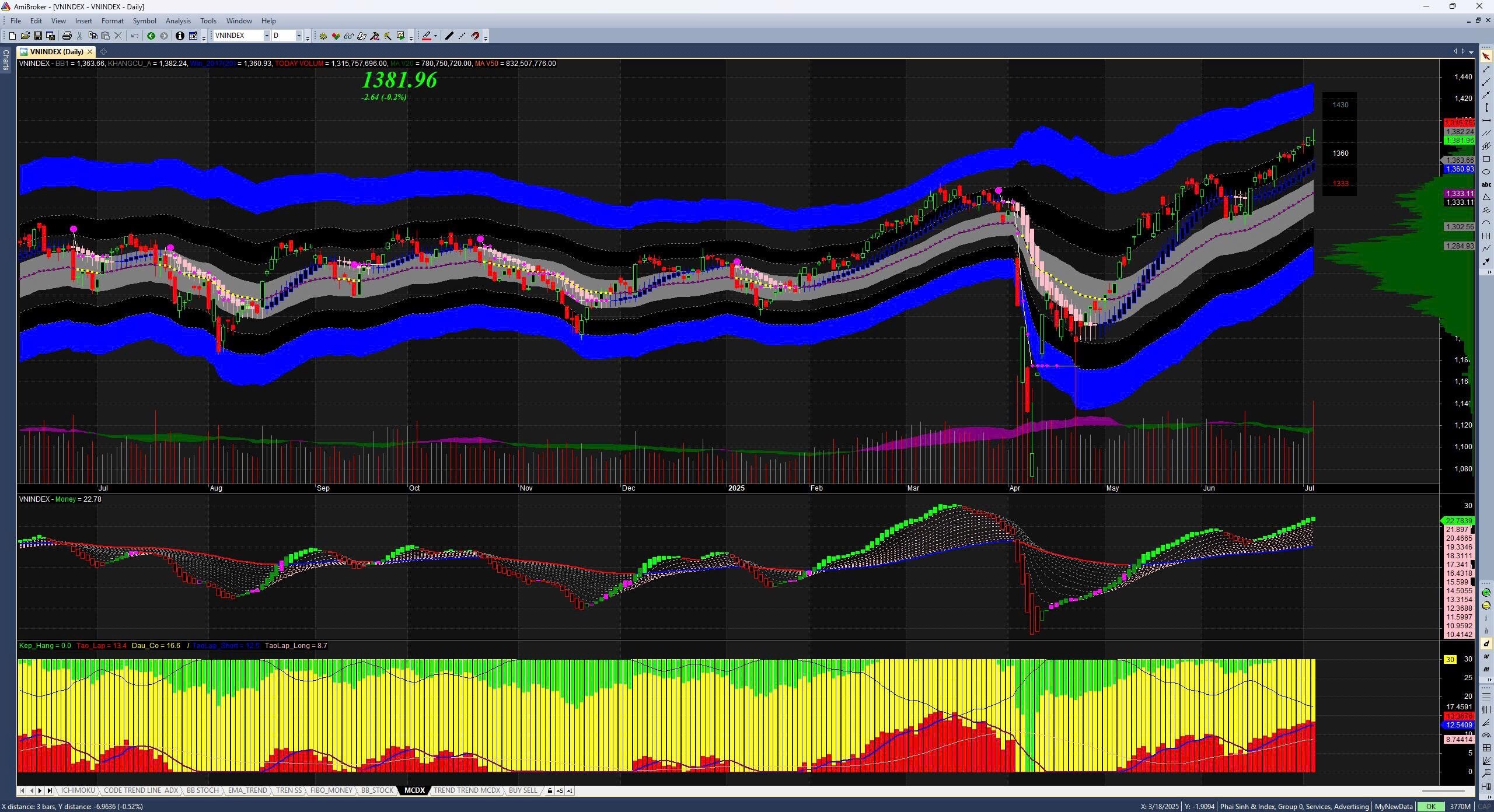Open the Analysis menu
This screenshot has width=1494, height=812.
pyautogui.click(x=178, y=21)
